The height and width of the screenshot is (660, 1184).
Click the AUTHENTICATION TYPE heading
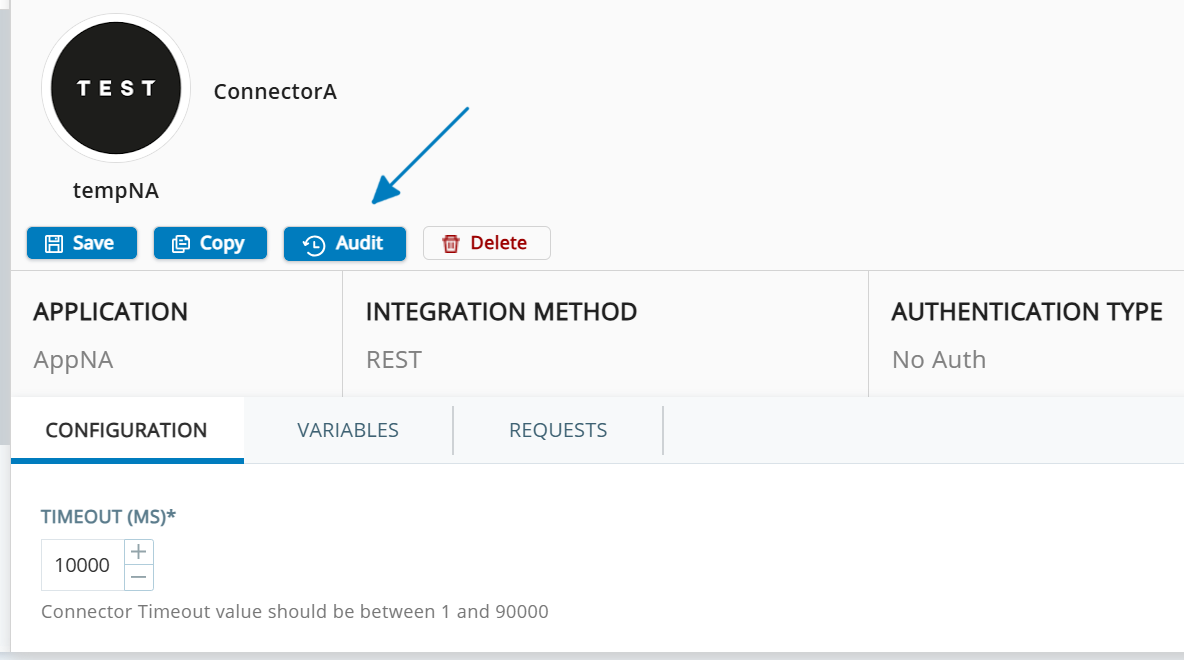point(1026,312)
